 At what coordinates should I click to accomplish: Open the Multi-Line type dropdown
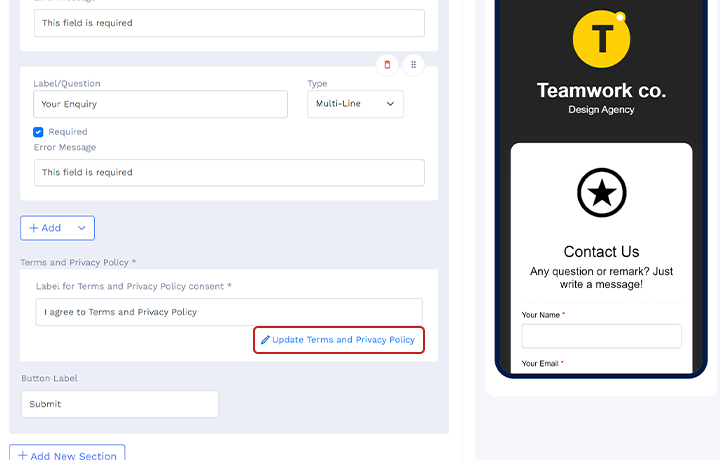click(x=355, y=104)
